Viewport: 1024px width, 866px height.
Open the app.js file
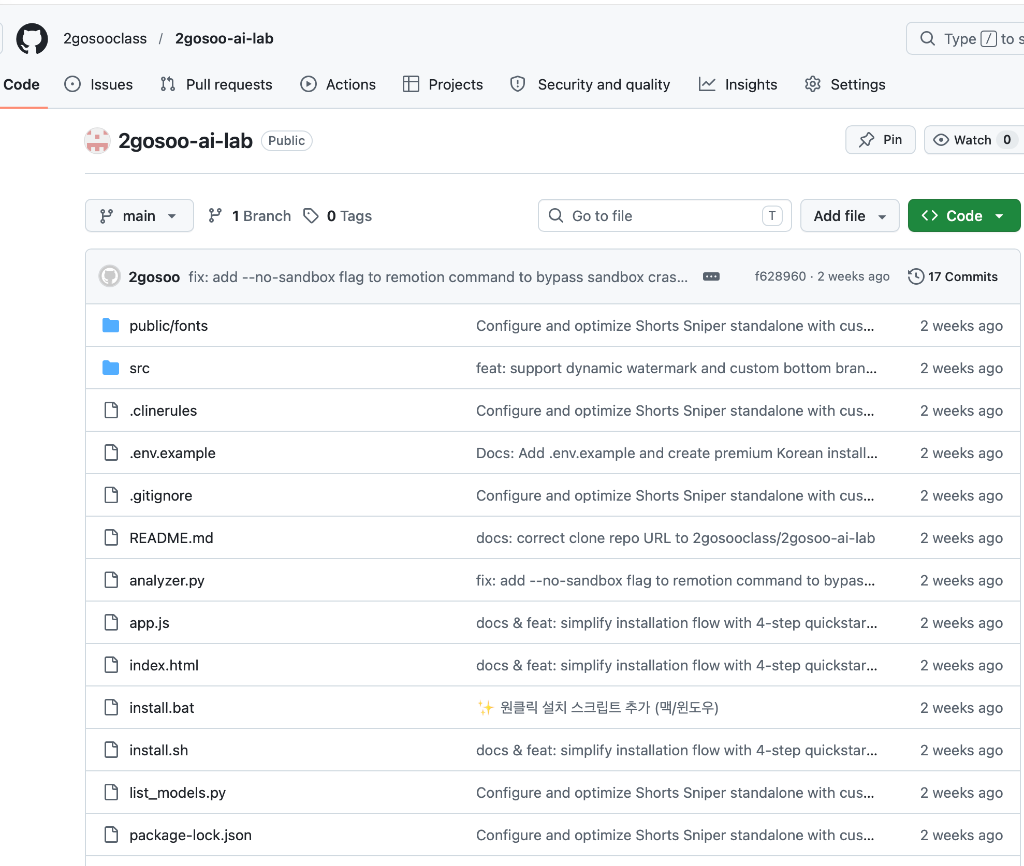pos(149,623)
